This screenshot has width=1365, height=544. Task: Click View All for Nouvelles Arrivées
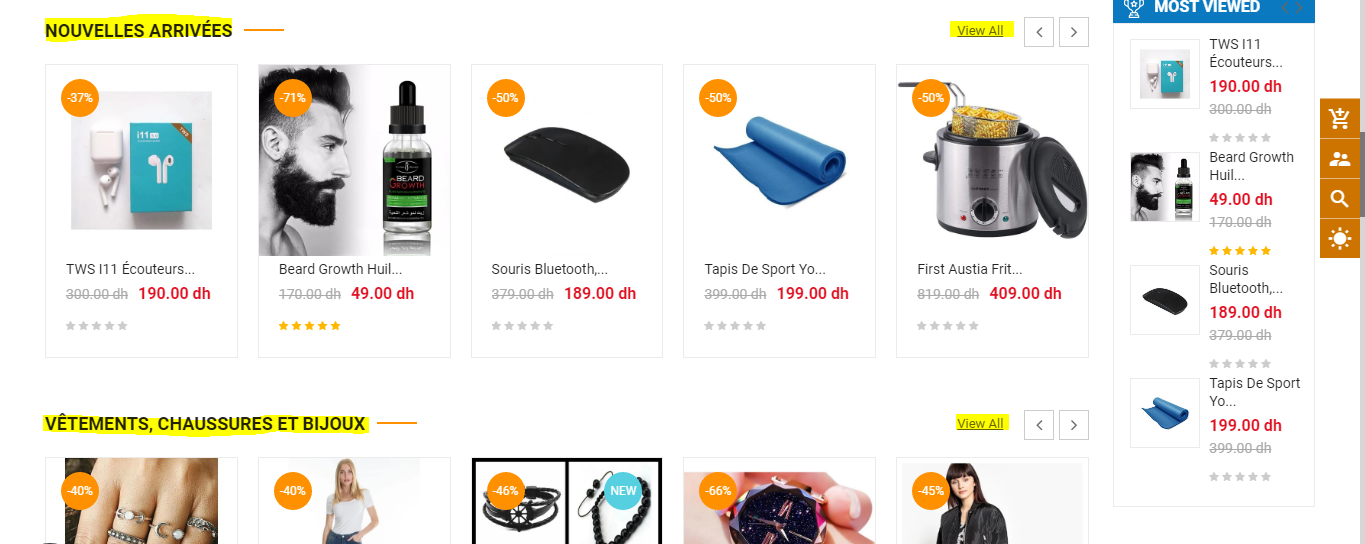click(980, 30)
